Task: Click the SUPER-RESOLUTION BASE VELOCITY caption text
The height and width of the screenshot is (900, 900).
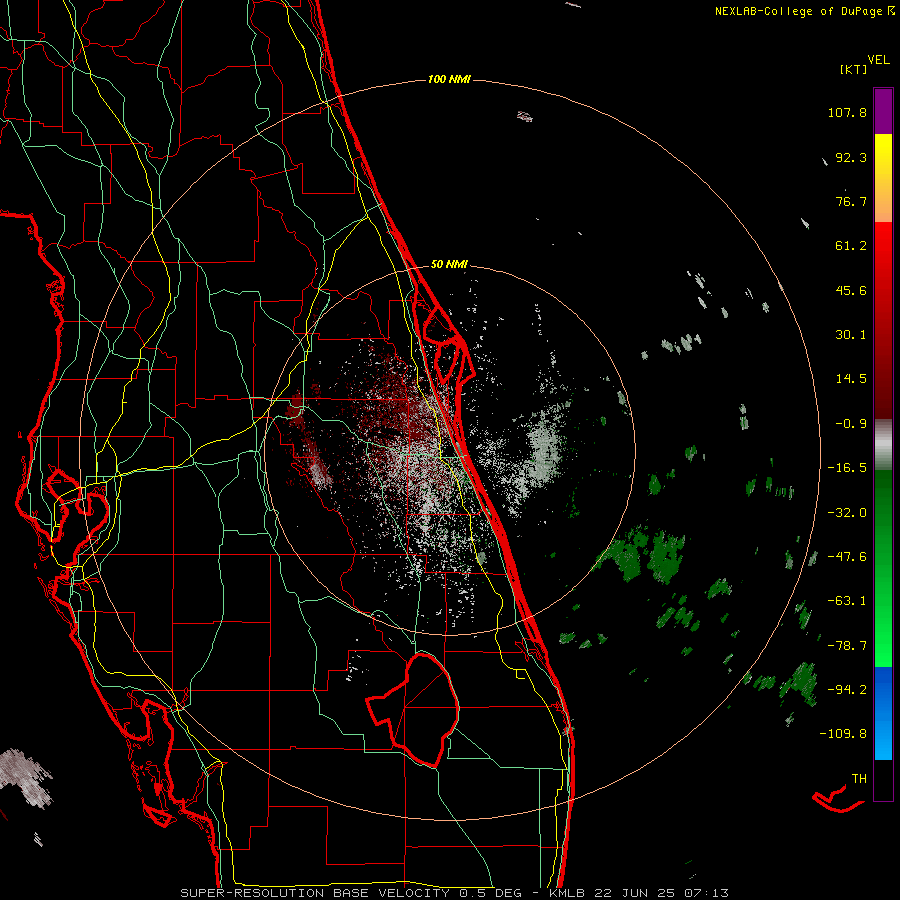Action: pos(315,893)
